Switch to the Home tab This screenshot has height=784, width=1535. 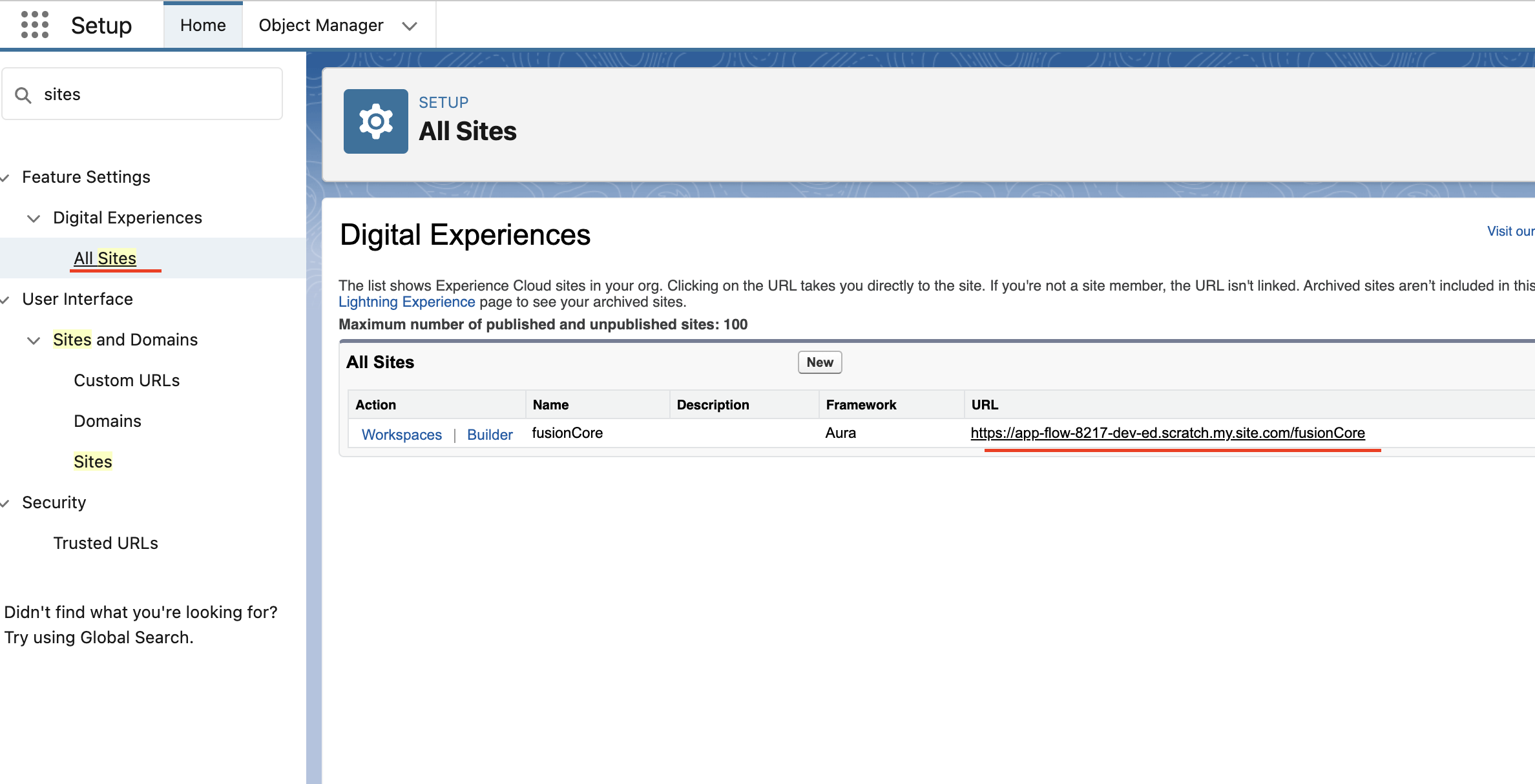[203, 25]
